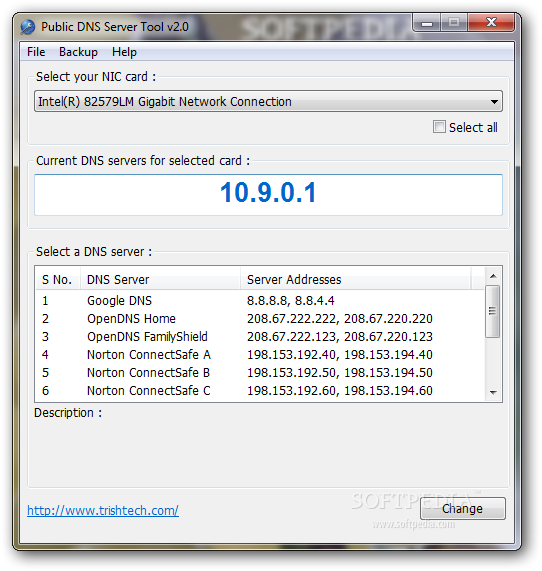Select the Google DNS row
This screenshot has height=571, width=542.
[260, 301]
